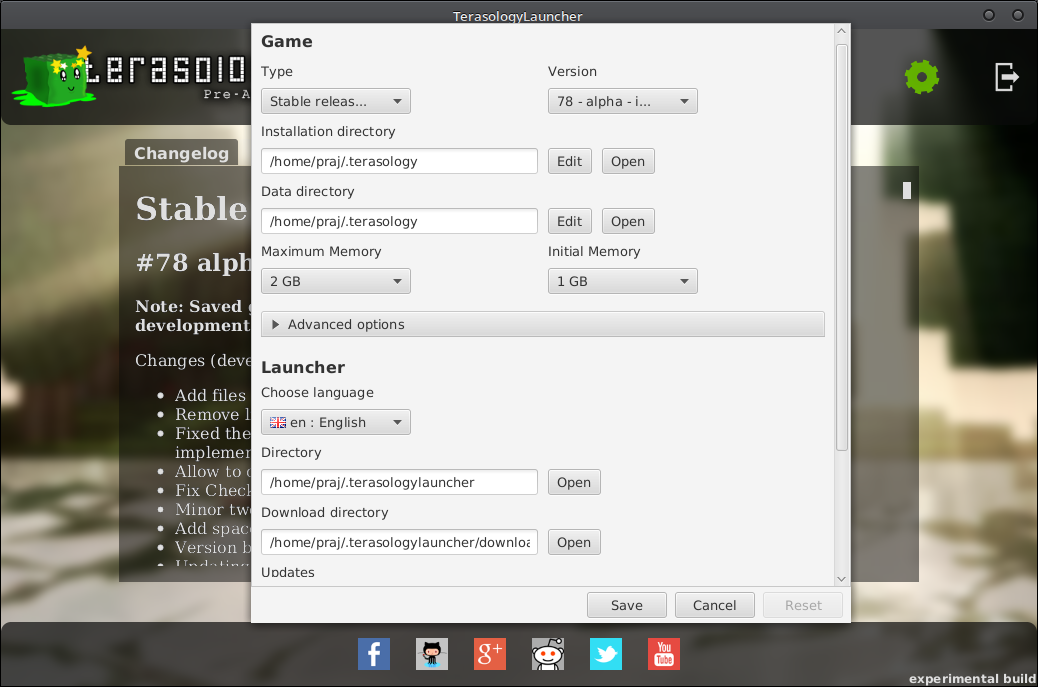Open the Reddit alien link
This screenshot has height=687, width=1038.
coord(548,654)
